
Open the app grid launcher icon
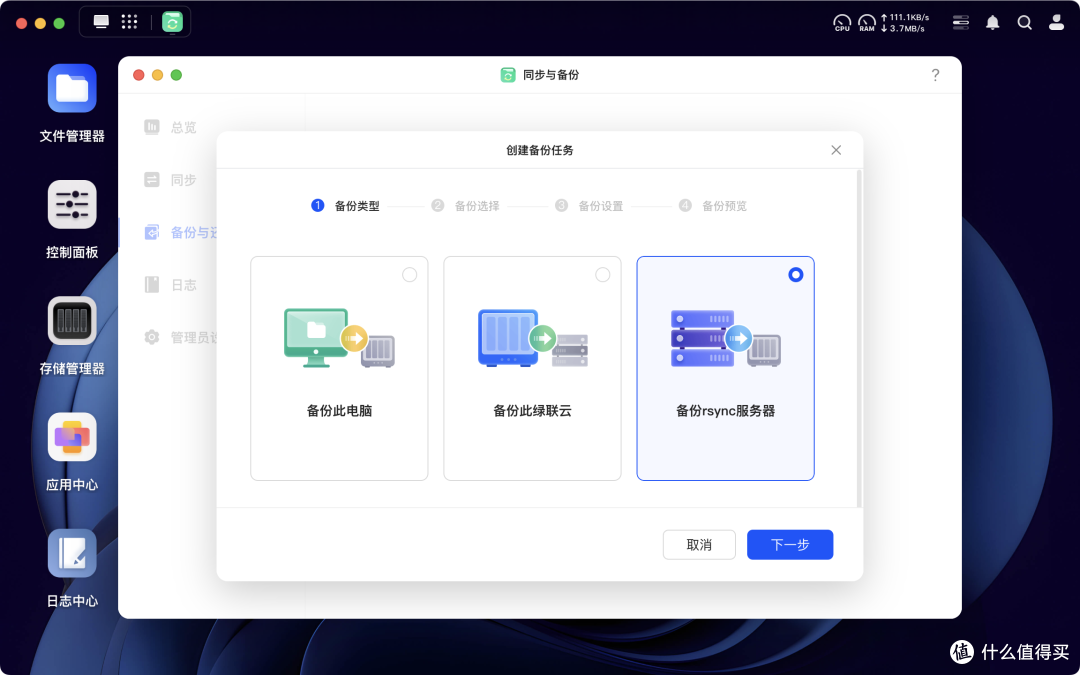click(129, 22)
